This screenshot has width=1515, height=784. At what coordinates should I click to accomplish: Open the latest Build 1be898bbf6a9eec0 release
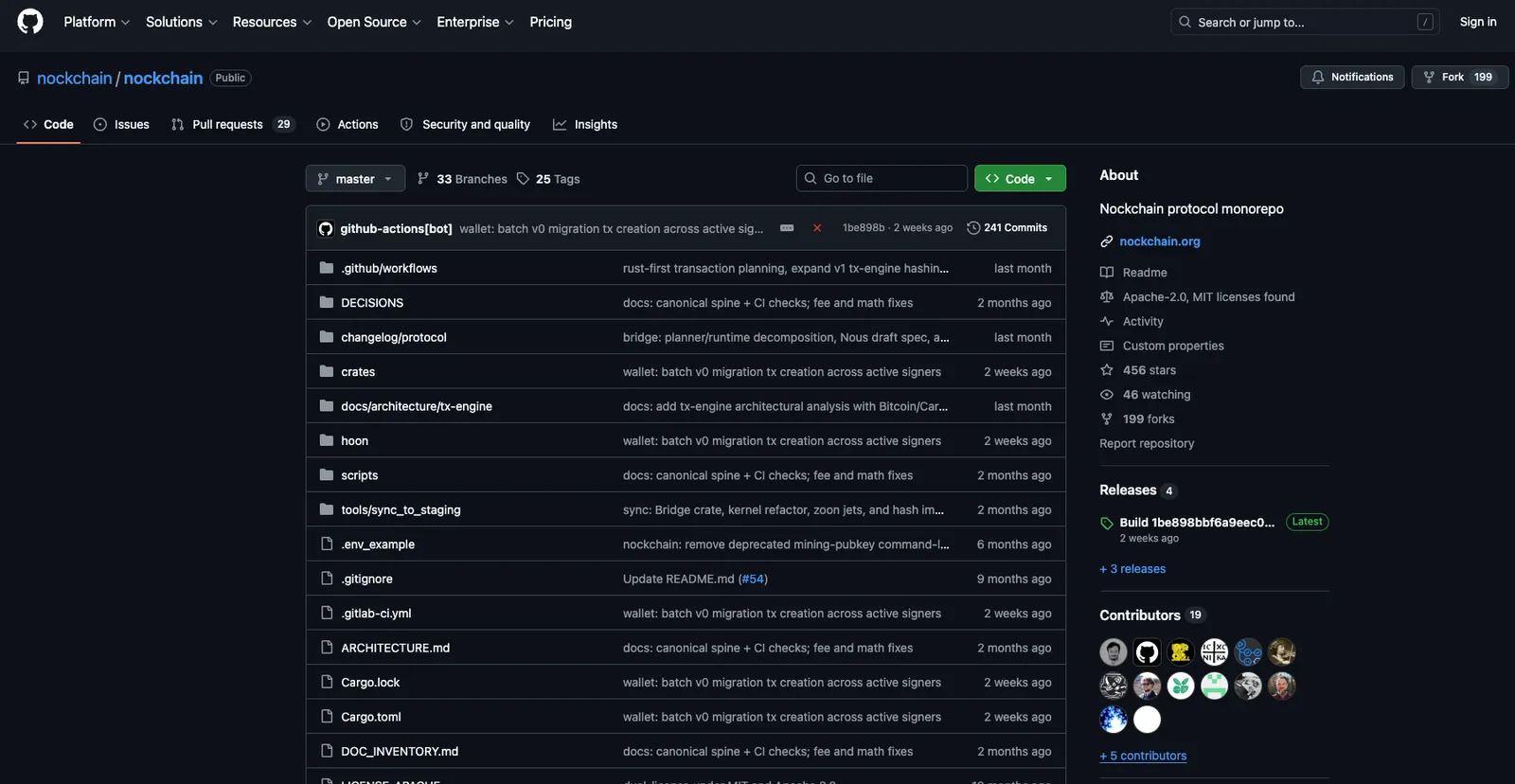1197,522
